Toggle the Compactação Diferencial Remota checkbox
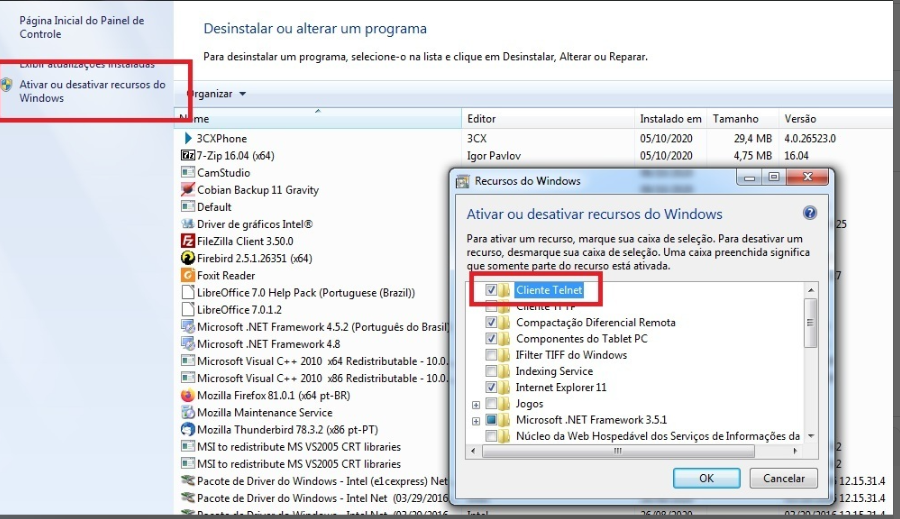Viewport: 900px width, 519px height. click(x=491, y=322)
